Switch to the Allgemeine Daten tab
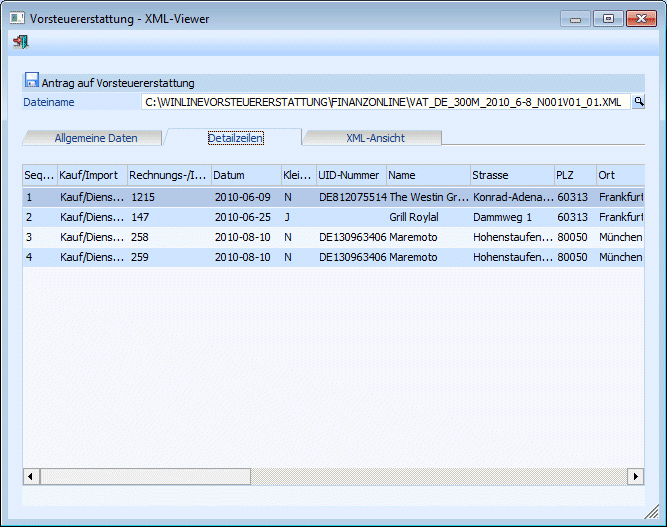The height and width of the screenshot is (527, 667). (95, 138)
